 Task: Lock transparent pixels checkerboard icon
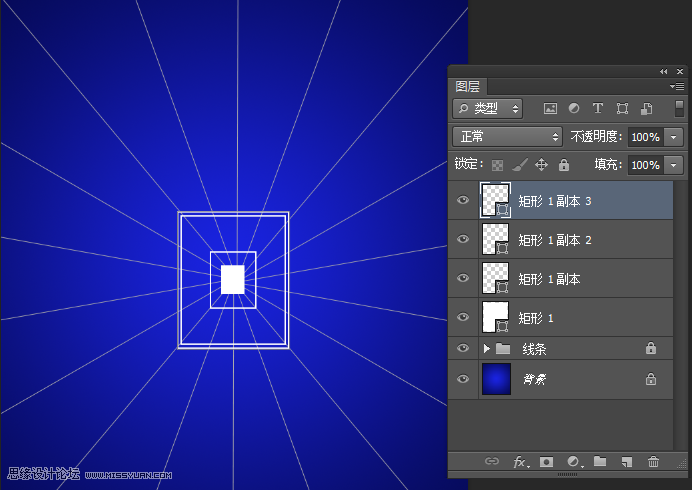[497, 165]
